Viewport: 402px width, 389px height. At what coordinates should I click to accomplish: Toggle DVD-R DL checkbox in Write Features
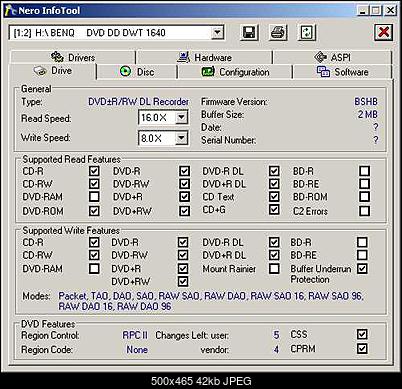[x=274, y=242]
